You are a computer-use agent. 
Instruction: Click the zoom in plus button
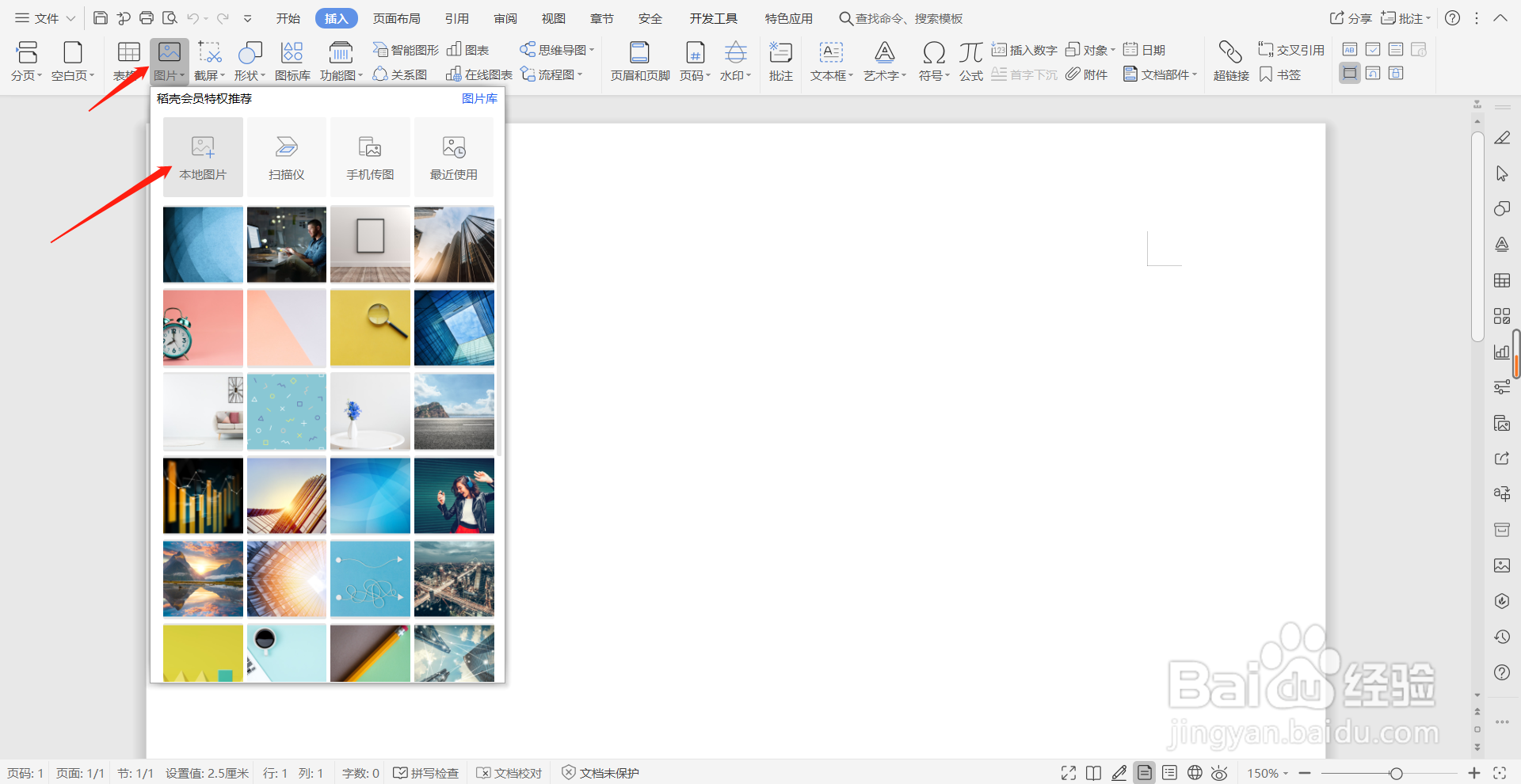pos(1473,773)
